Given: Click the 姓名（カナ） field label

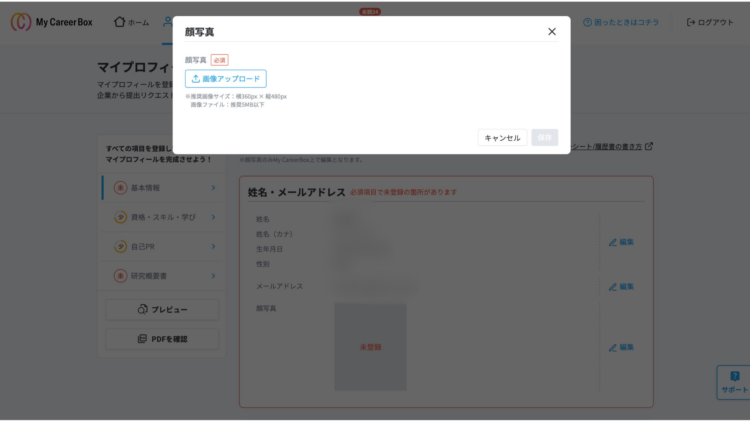Looking at the screenshot, I should coord(275,234).
